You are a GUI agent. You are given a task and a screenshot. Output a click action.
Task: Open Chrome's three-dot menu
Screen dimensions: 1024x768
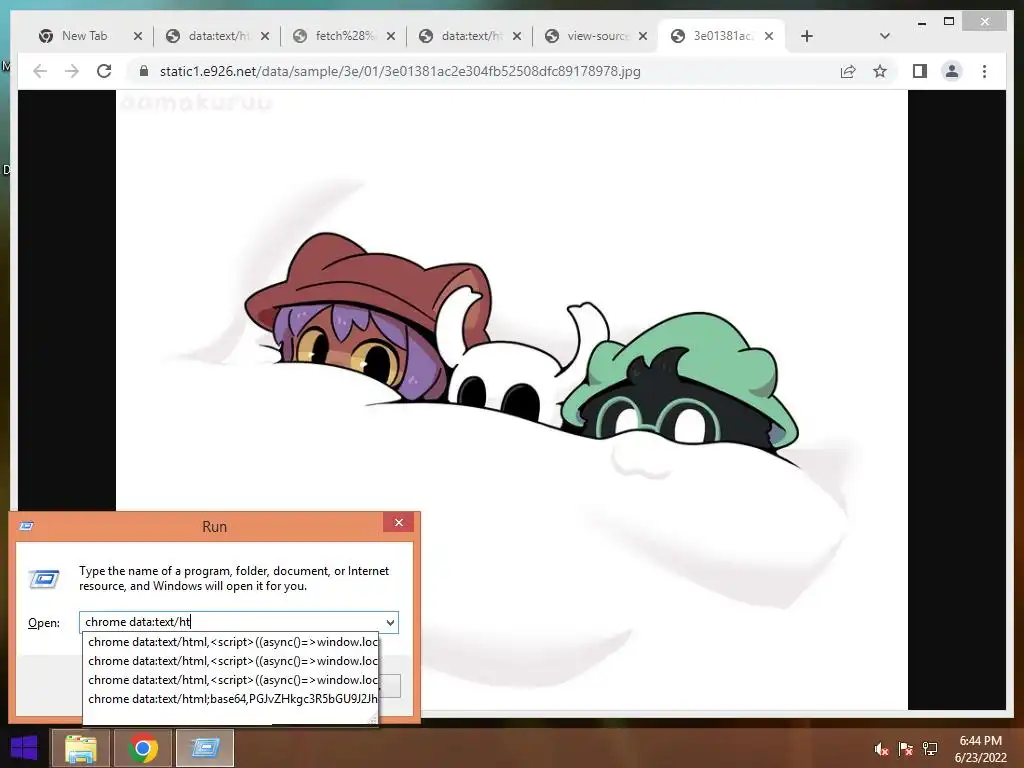tap(984, 71)
